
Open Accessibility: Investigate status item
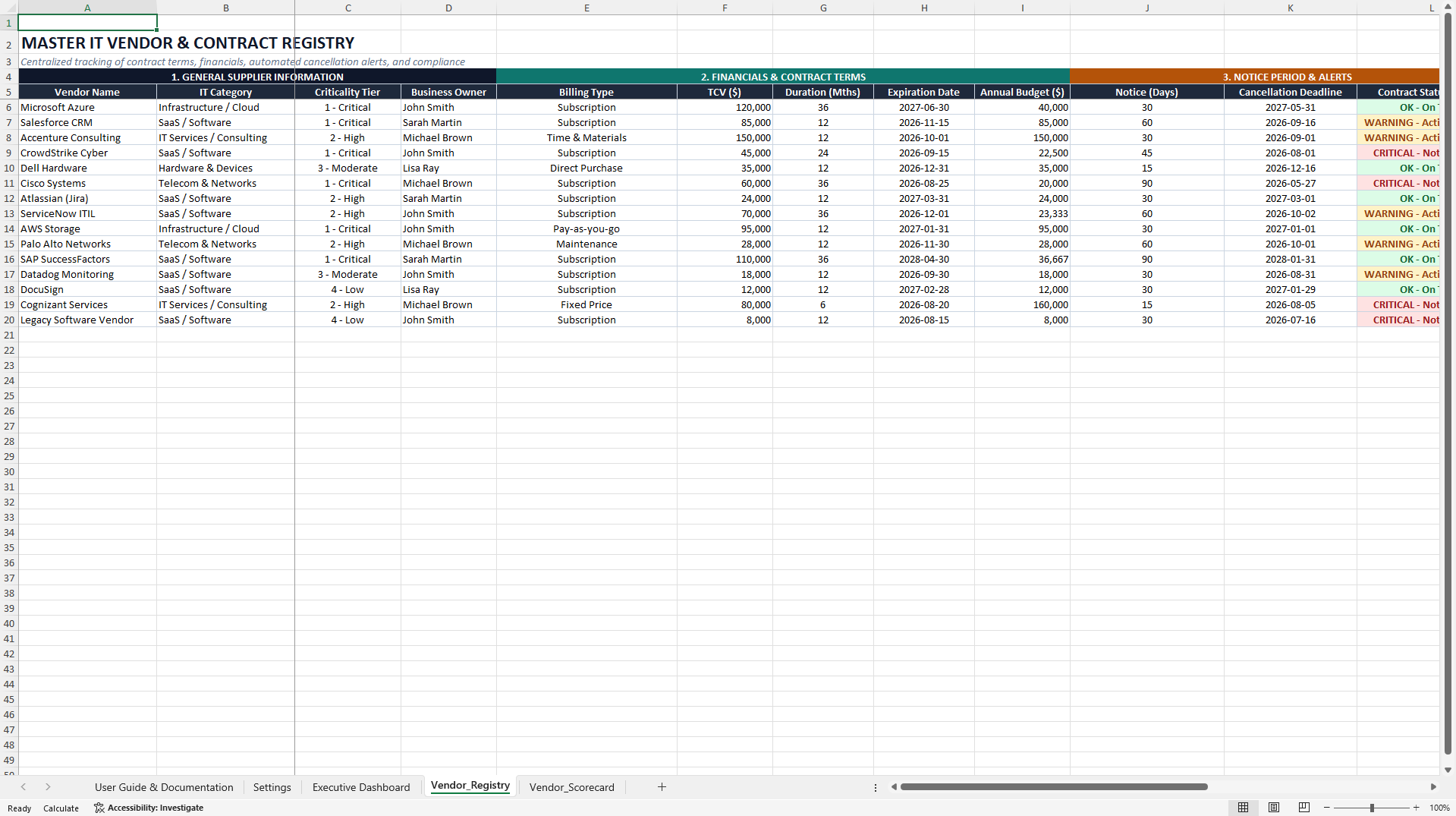tap(149, 808)
